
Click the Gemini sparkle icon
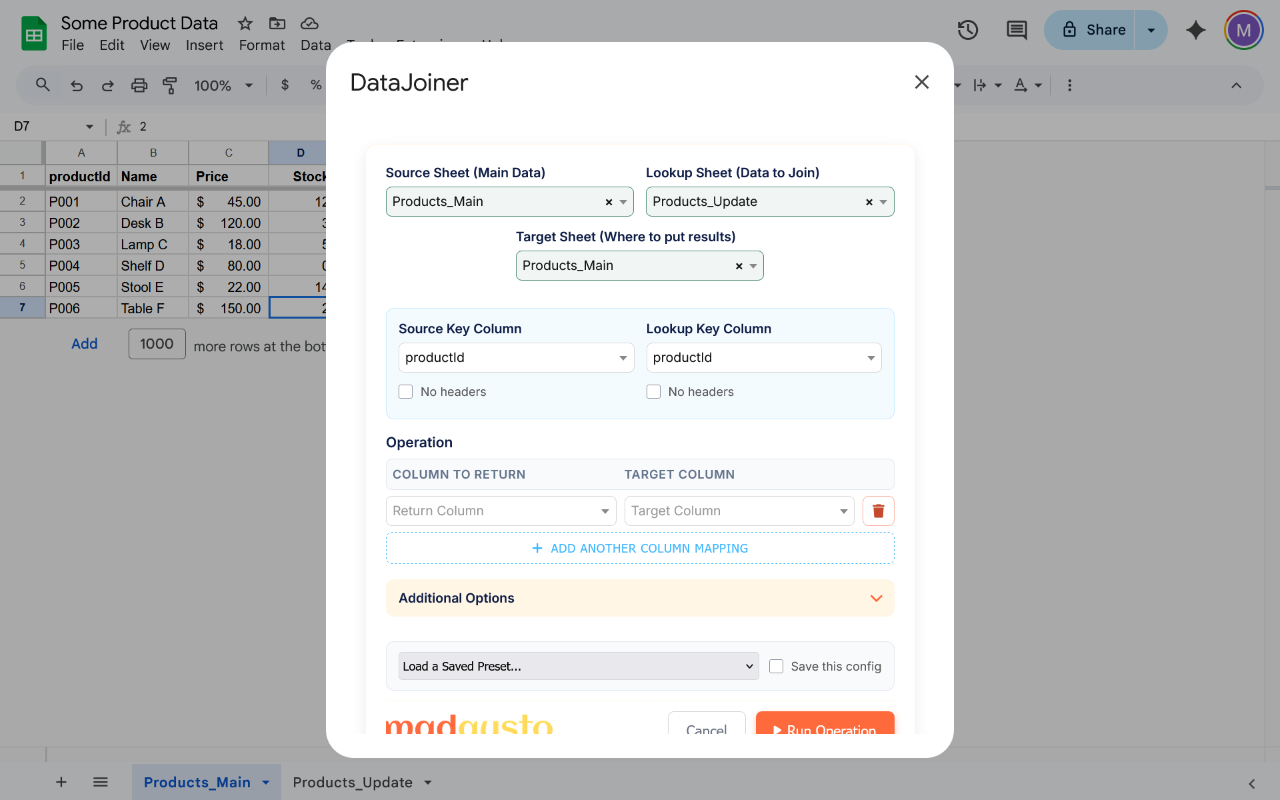coord(1195,30)
